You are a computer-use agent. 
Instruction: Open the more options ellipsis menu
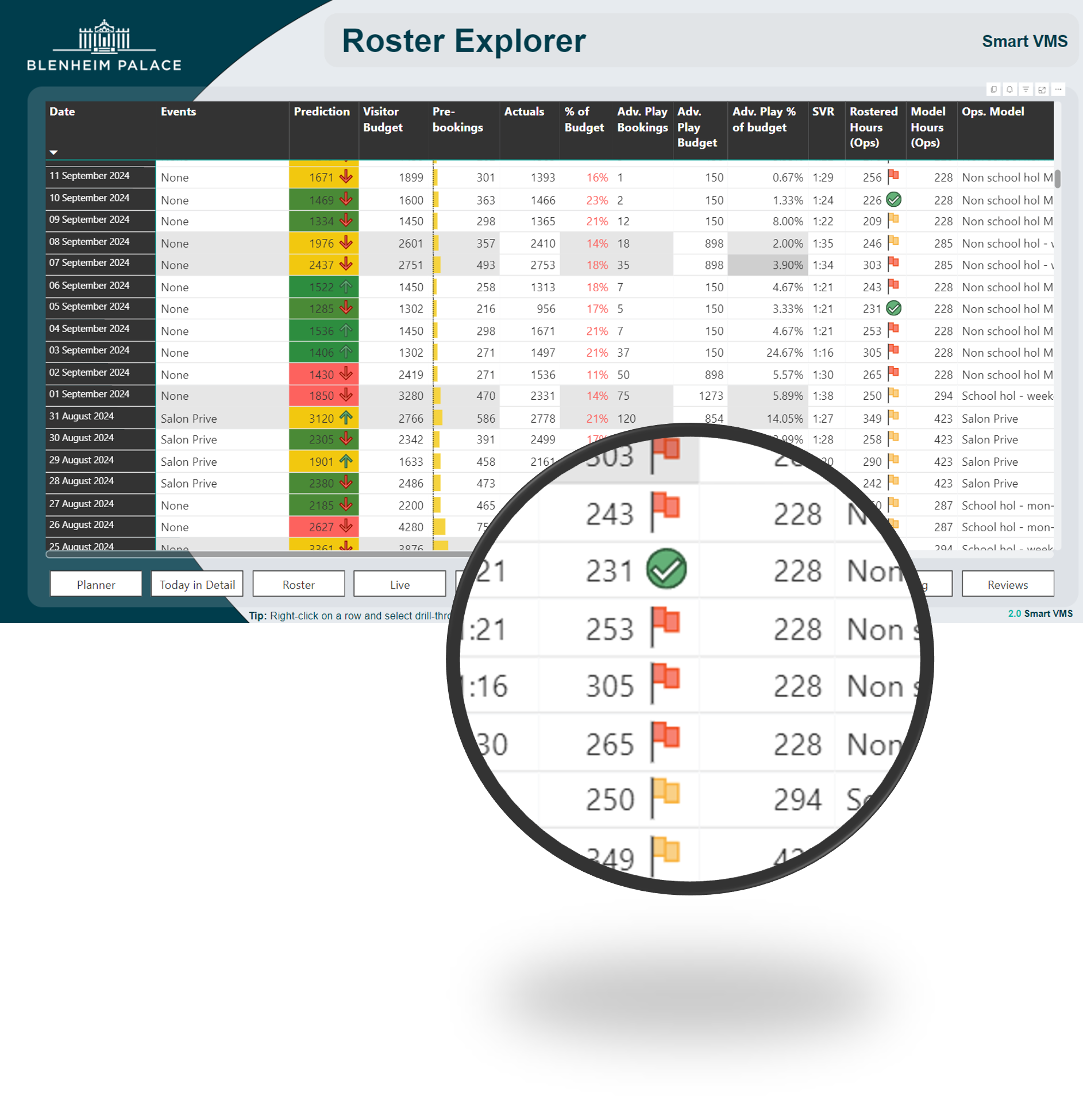click(1058, 90)
